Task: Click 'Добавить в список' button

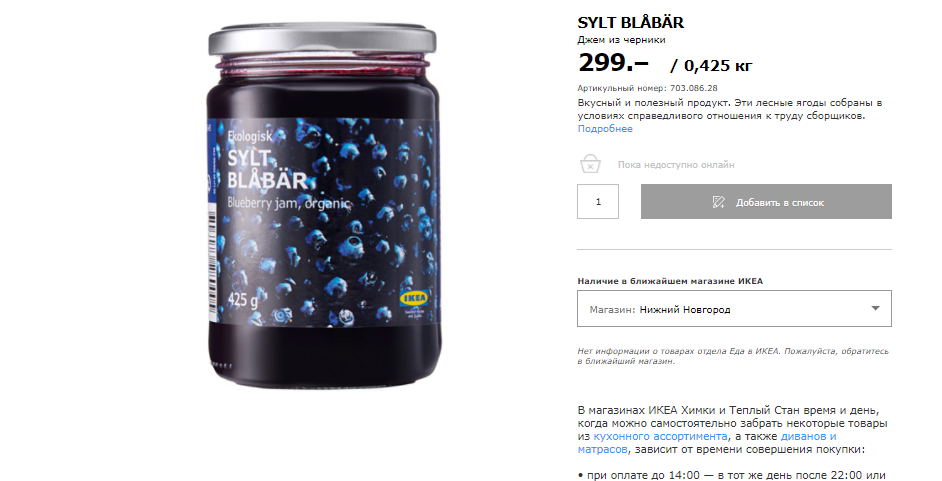Action: click(x=766, y=202)
